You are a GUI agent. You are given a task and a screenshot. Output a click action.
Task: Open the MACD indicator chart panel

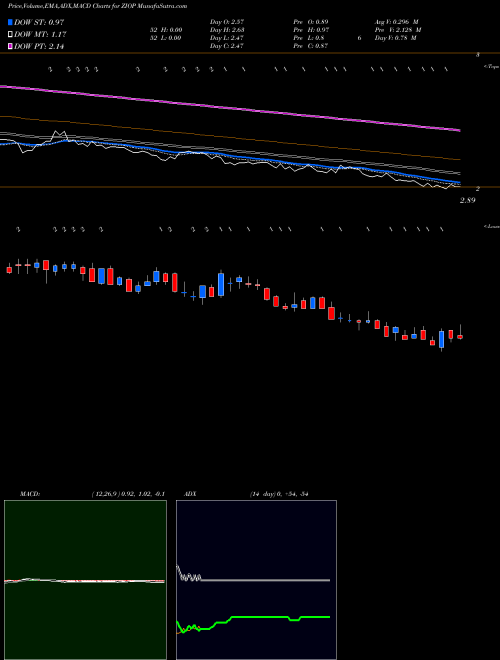click(85, 580)
